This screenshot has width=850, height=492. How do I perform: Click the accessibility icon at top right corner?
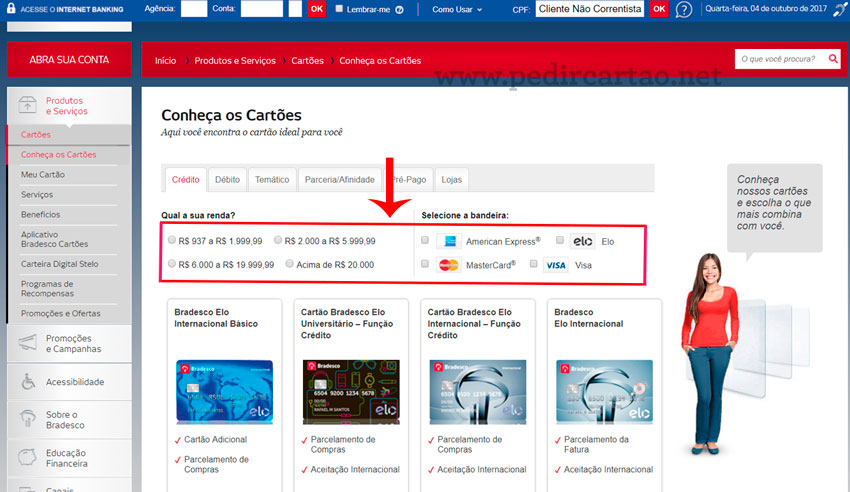point(840,9)
